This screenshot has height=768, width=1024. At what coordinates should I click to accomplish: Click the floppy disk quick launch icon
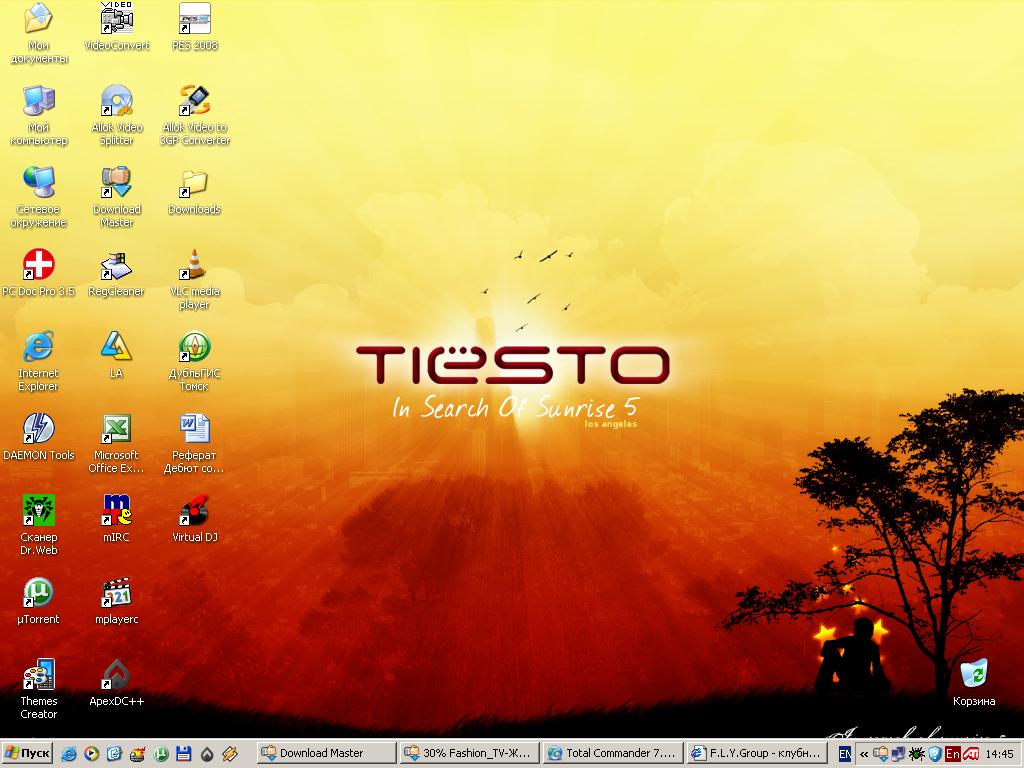pyautogui.click(x=184, y=754)
